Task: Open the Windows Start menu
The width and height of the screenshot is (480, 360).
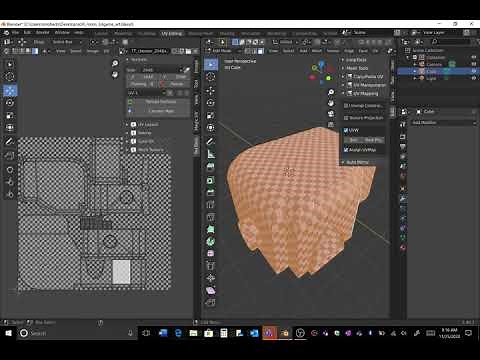Action: click(8, 333)
